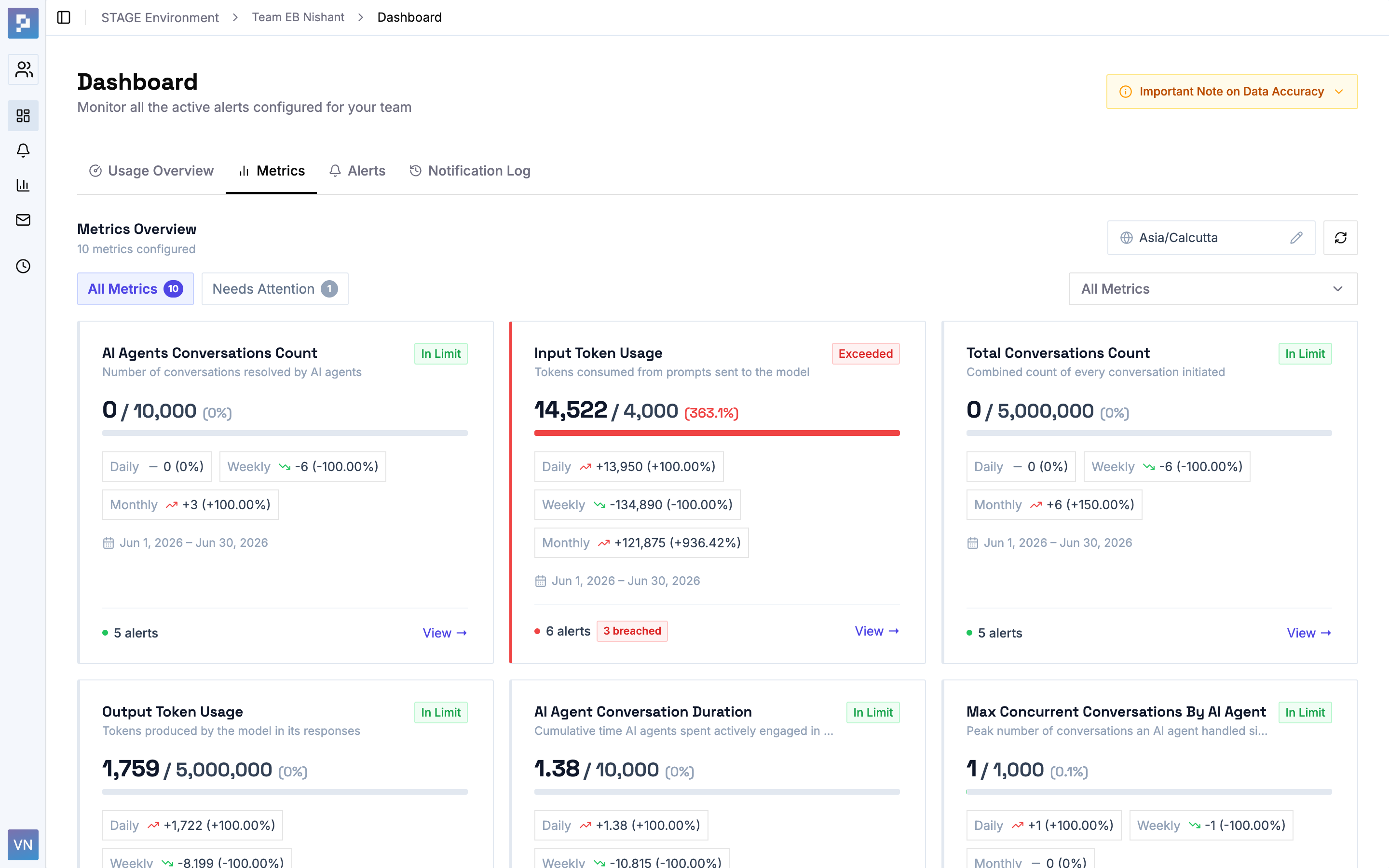Open the team users sidebar icon
1389x868 pixels.
23,69
